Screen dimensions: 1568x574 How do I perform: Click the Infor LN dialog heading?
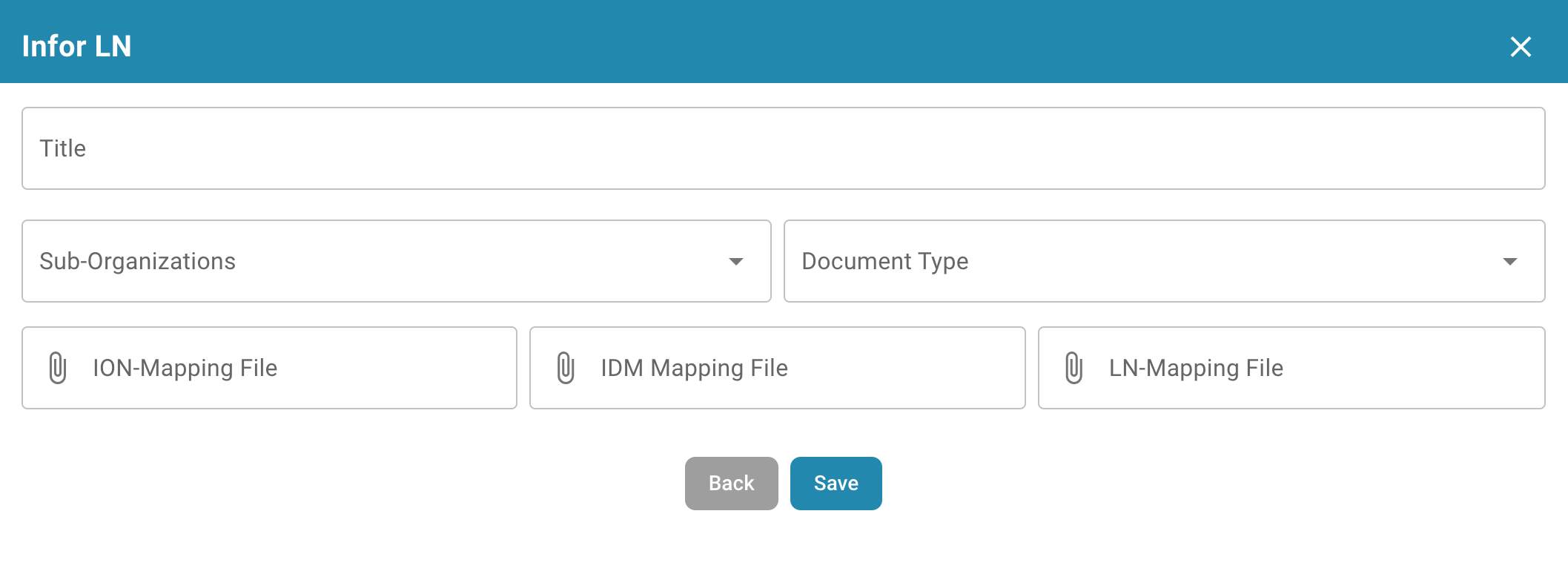pyautogui.click(x=76, y=46)
